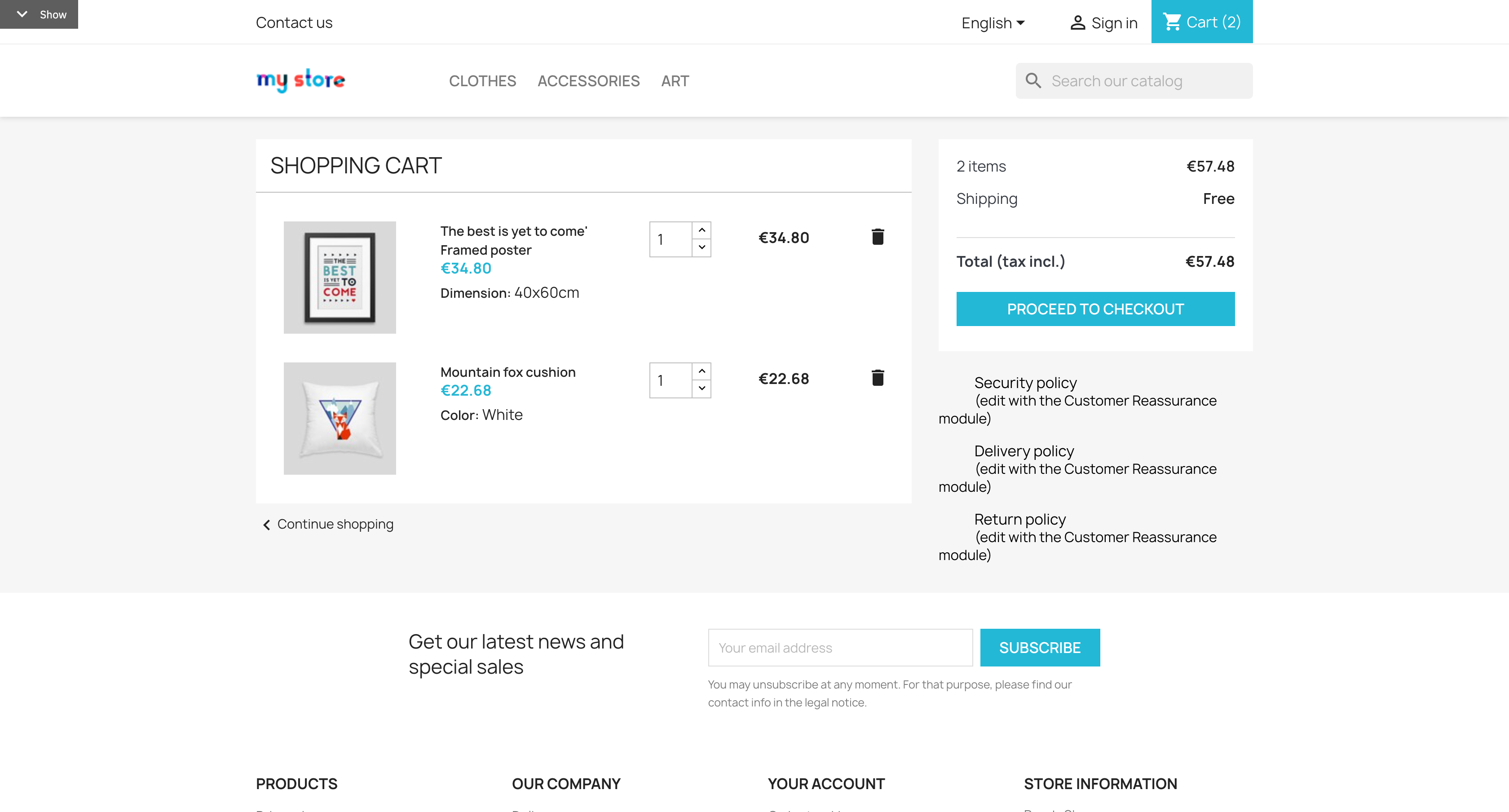Go to the Art category
The image size is (1509, 812).
pos(675,81)
